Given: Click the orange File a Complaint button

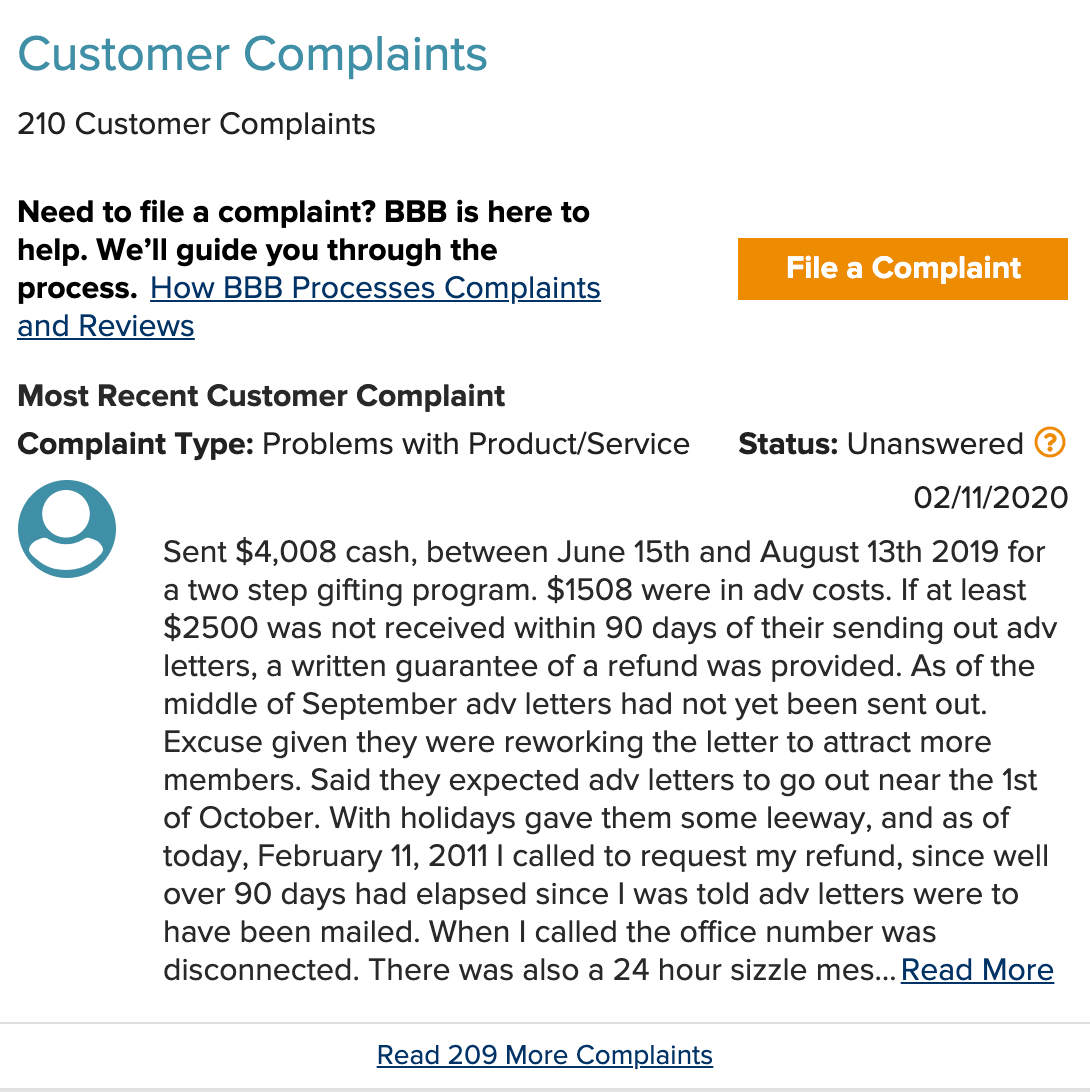Looking at the screenshot, I should [x=903, y=269].
